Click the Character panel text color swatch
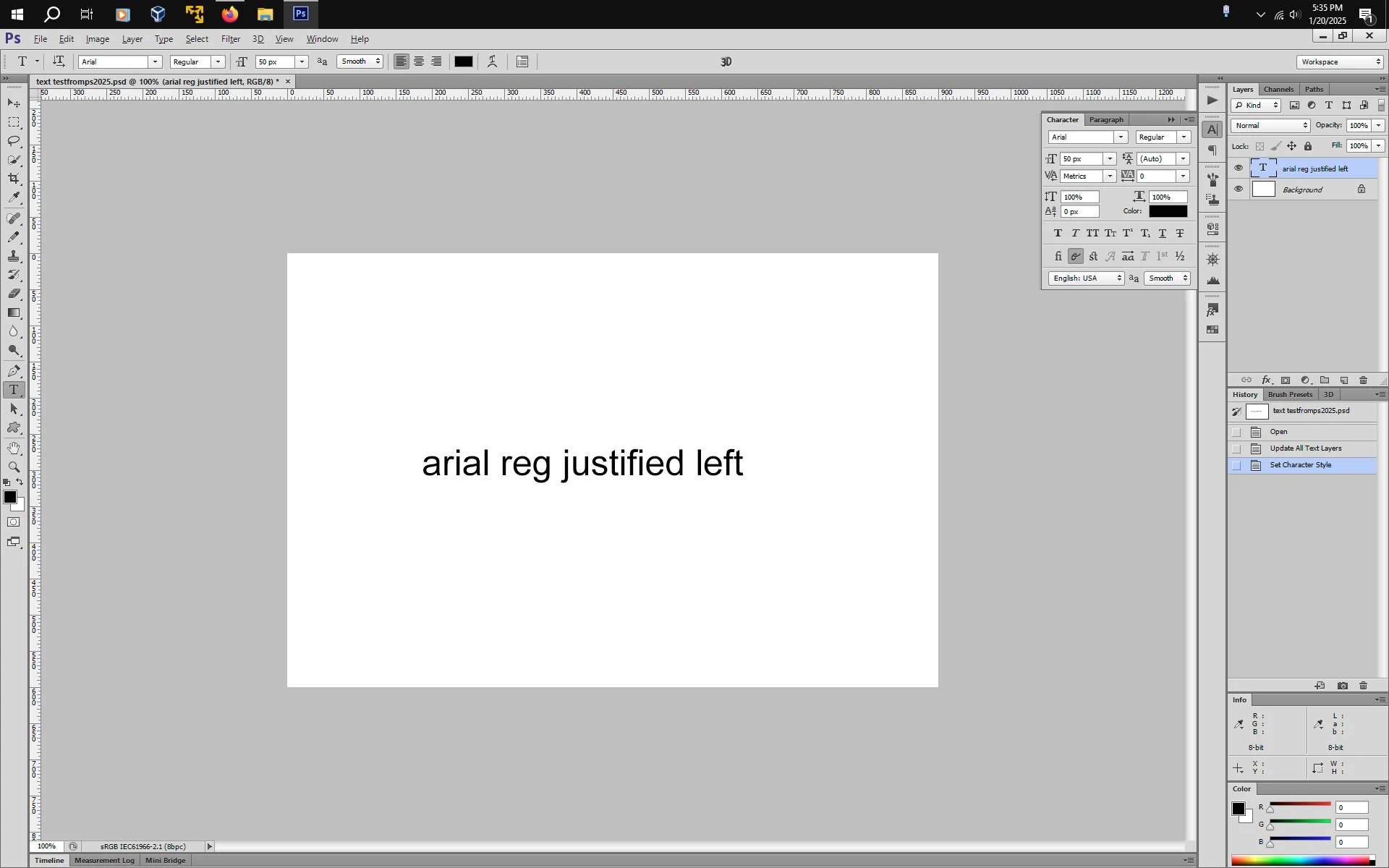Image resolution: width=1389 pixels, height=868 pixels. click(1168, 212)
